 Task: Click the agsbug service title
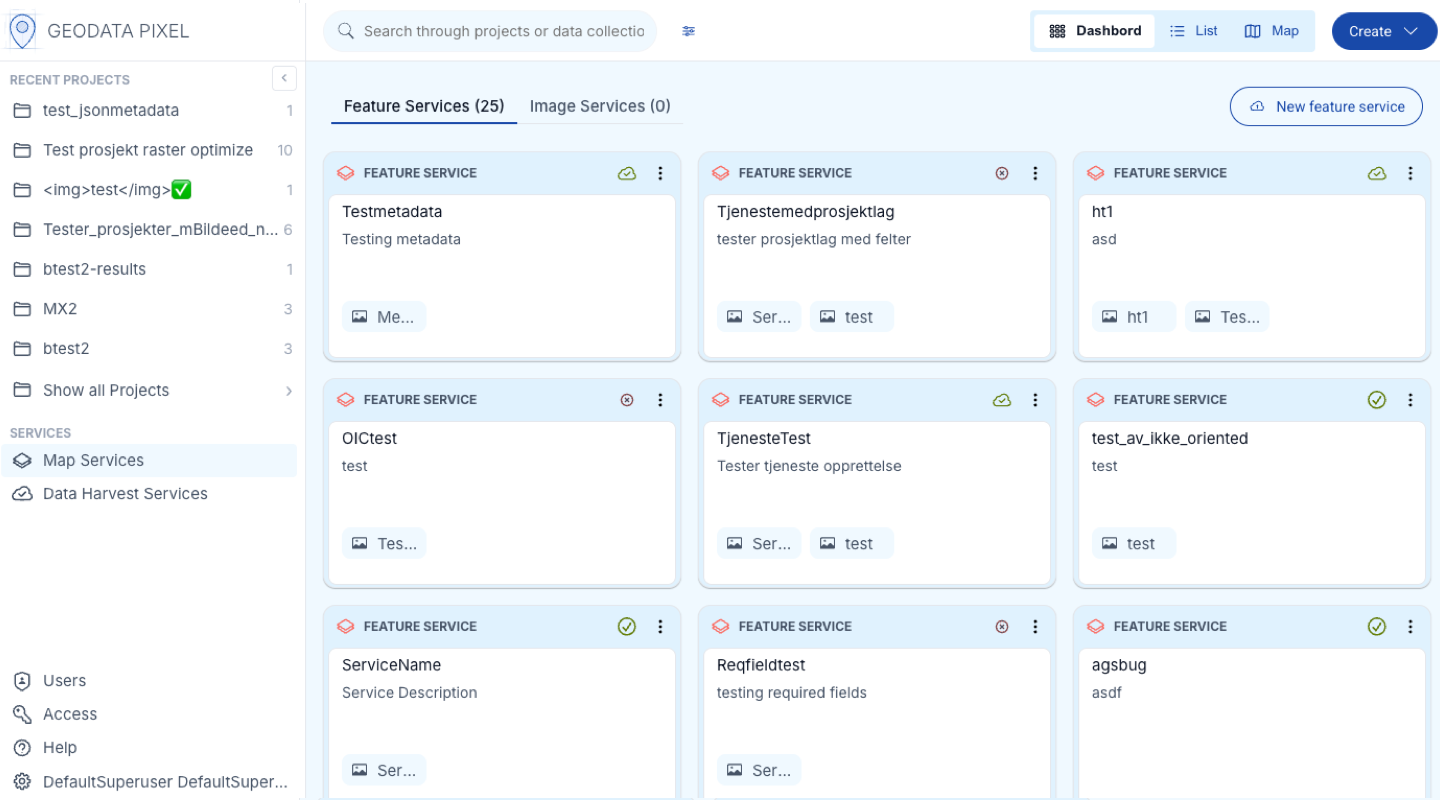1119,665
